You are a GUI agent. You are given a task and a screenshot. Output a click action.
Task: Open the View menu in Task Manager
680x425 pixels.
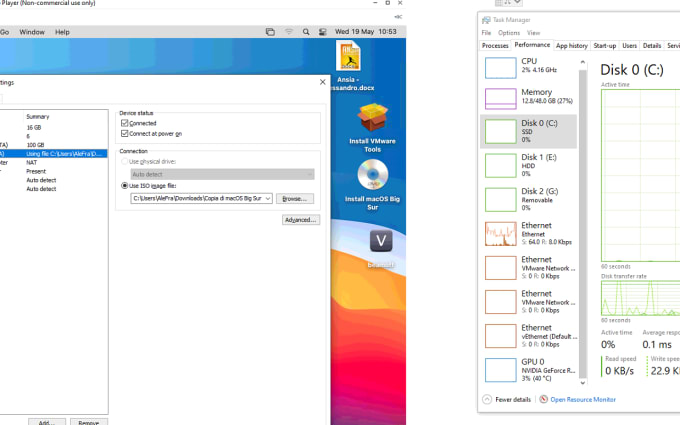[x=533, y=33]
